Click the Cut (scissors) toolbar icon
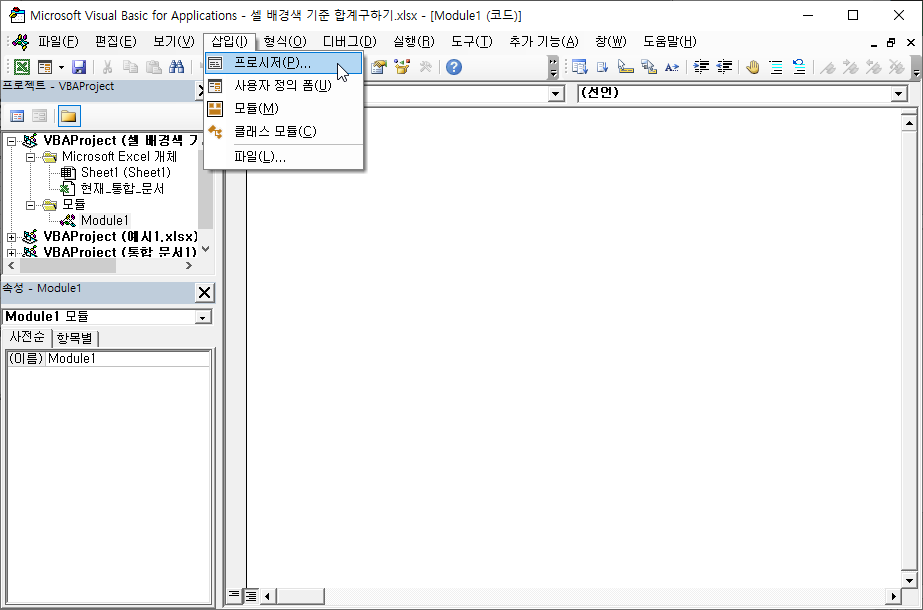923x610 pixels. click(x=108, y=67)
